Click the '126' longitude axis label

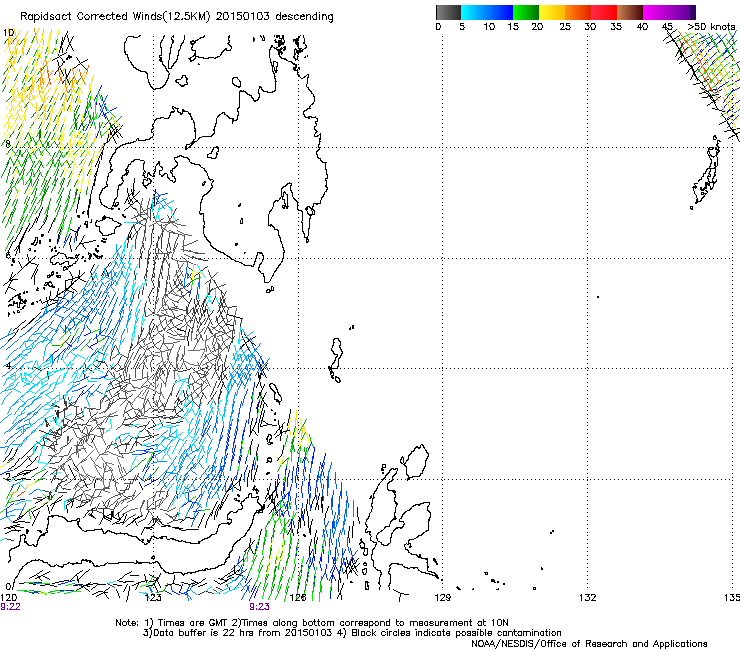(x=298, y=598)
